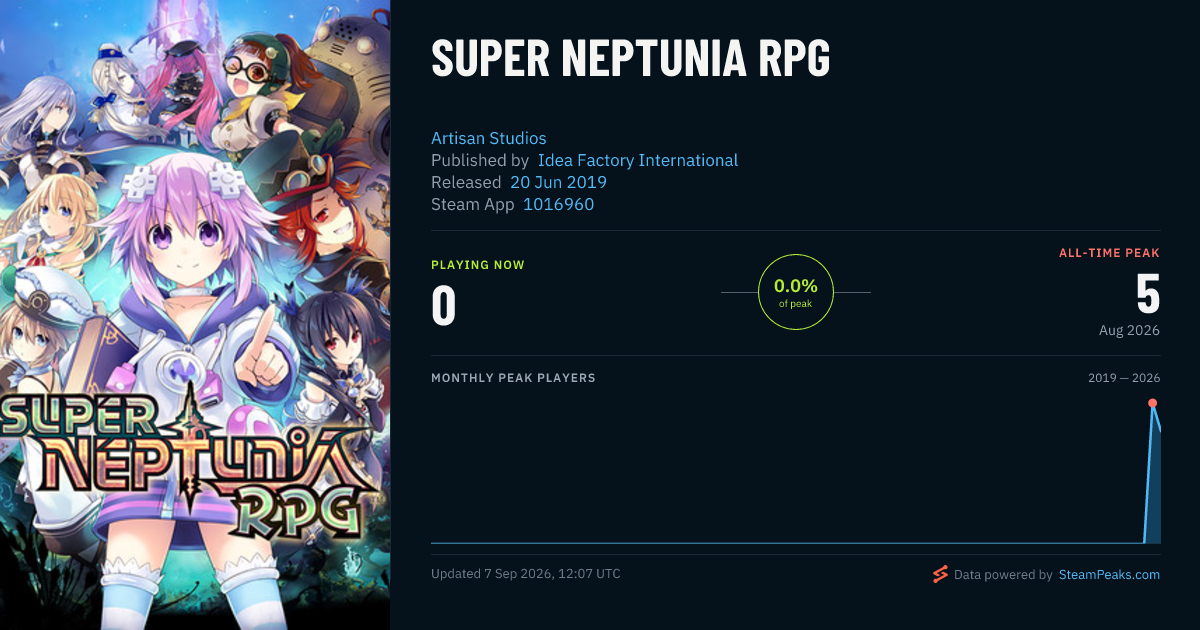This screenshot has width=1200, height=630.
Task: Click the Super Neptunia RPG title heading
Action: (631, 60)
